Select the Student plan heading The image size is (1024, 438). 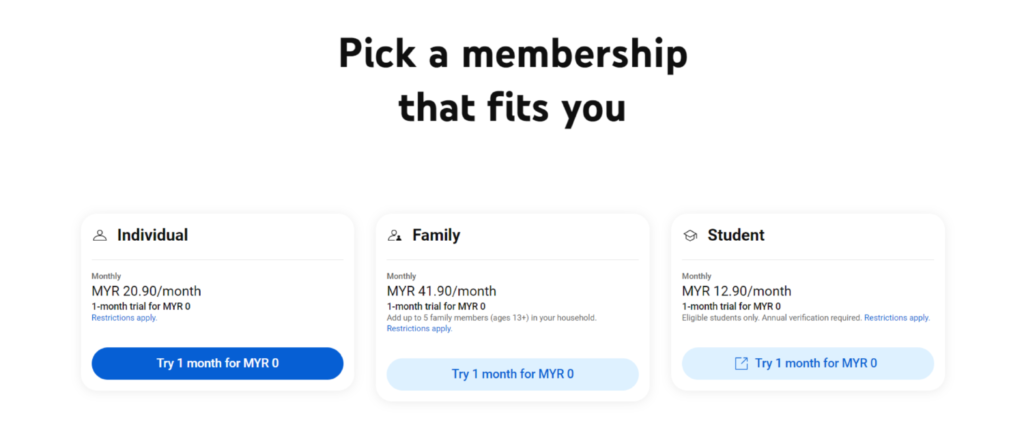point(736,235)
